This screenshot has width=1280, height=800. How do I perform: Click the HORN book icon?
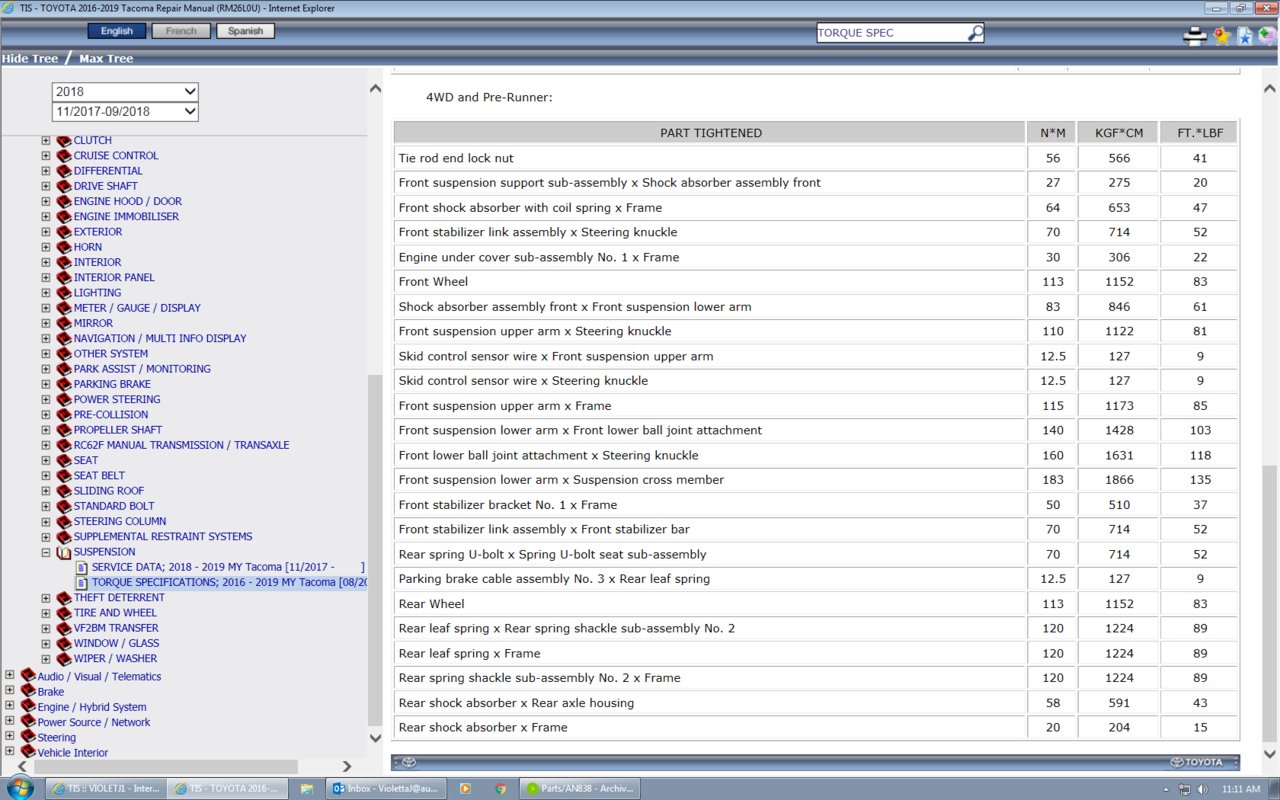tap(64, 247)
